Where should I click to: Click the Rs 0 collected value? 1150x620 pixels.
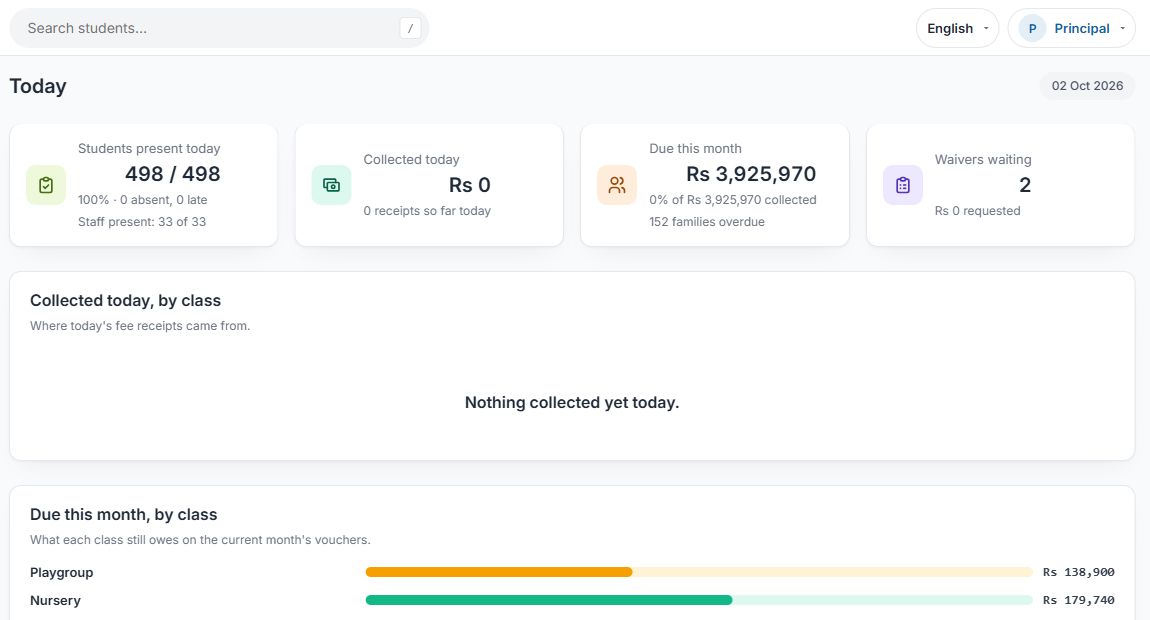click(469, 185)
